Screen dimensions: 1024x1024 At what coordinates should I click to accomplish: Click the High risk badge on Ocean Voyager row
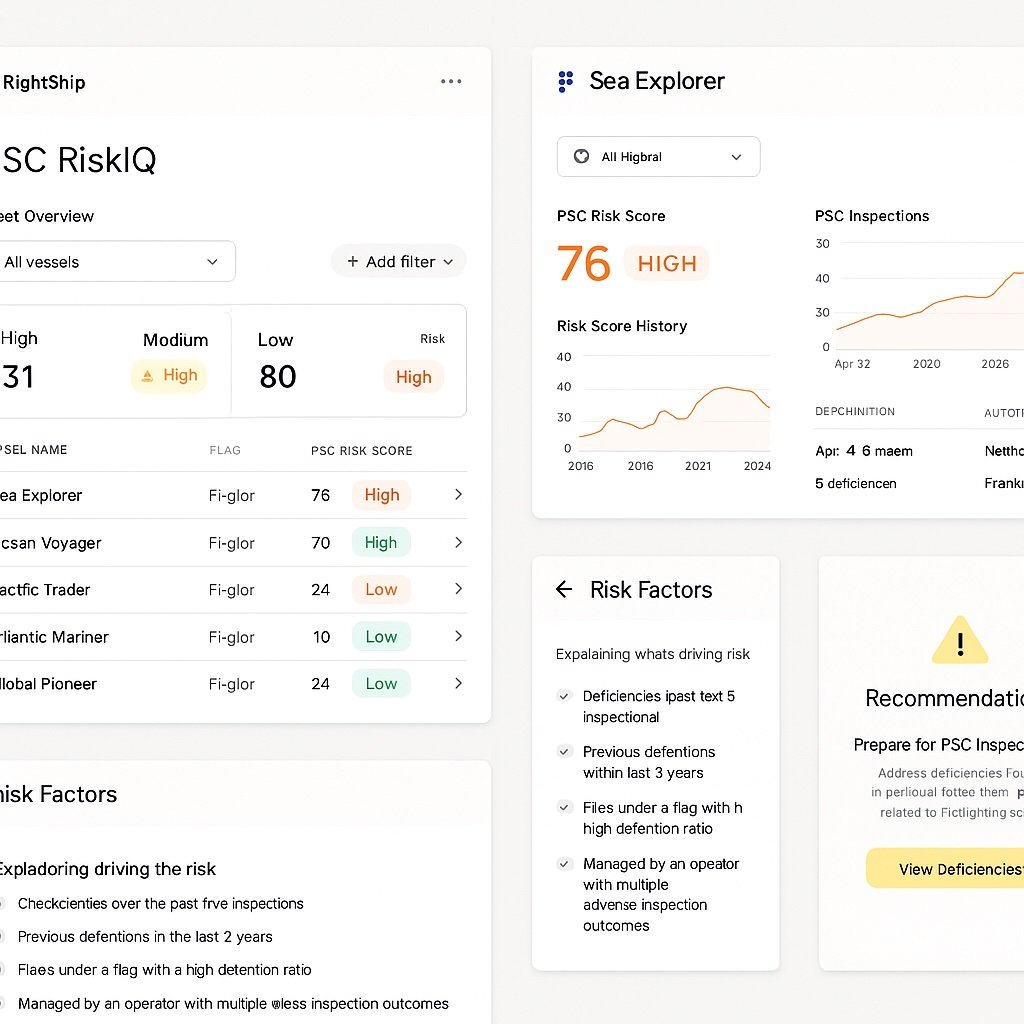pyautogui.click(x=381, y=542)
